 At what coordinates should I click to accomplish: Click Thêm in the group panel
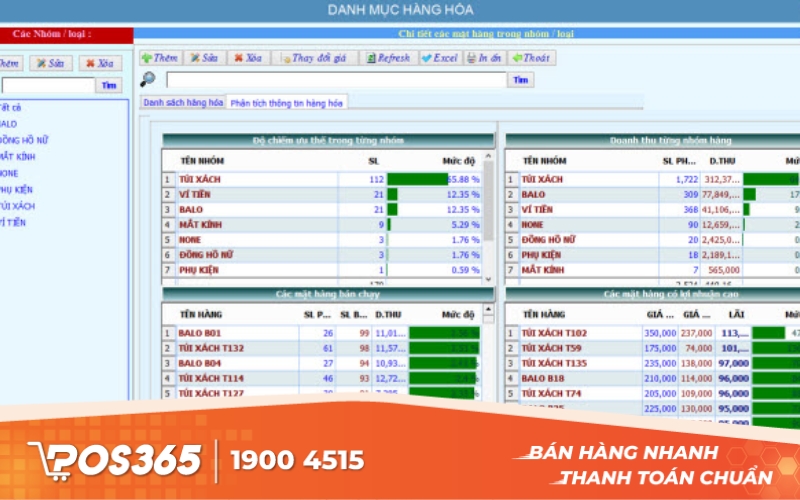point(10,63)
